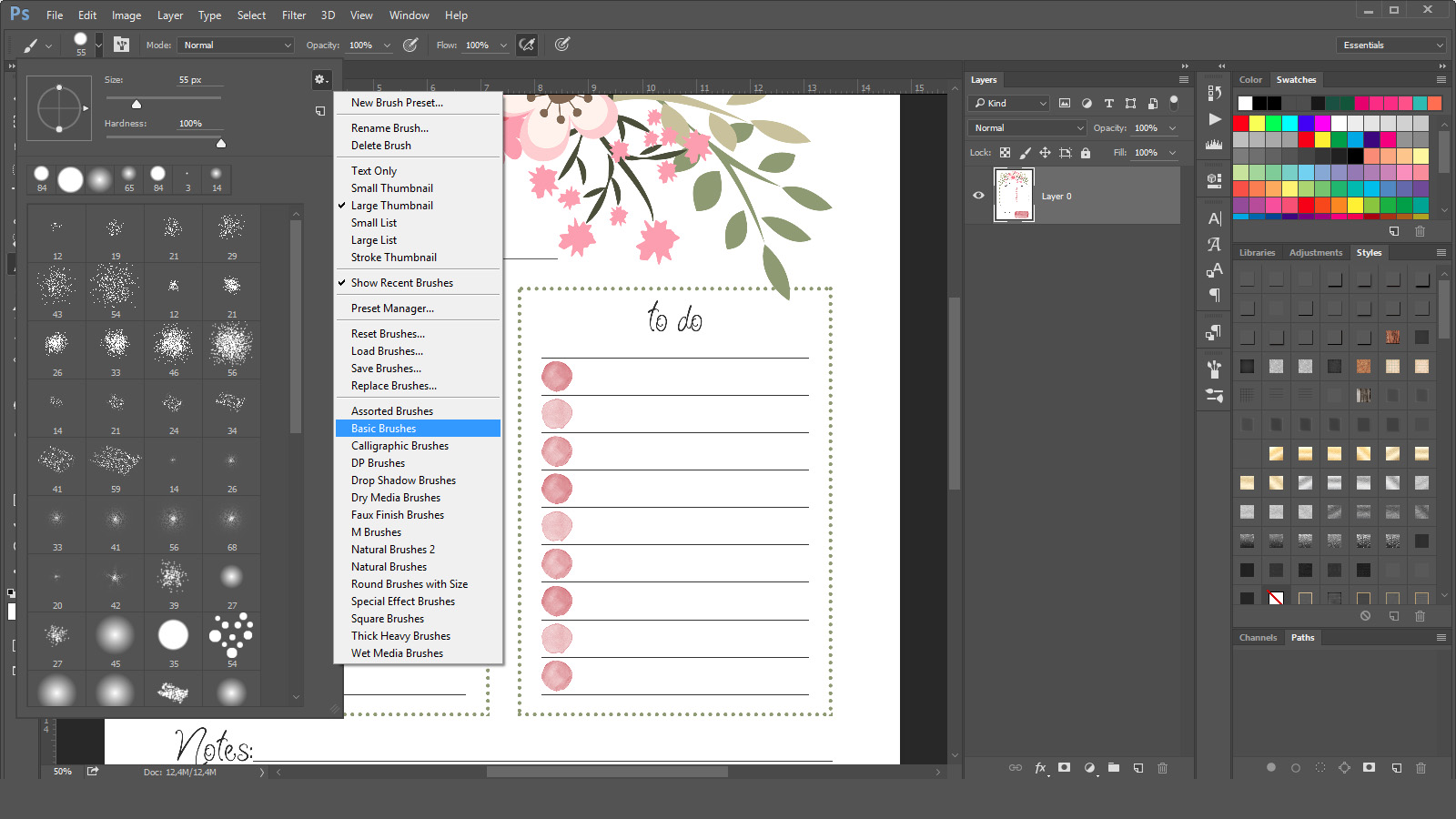Open the Paragraph panel icon
This screenshot has height=819, width=1456.
(1214, 295)
